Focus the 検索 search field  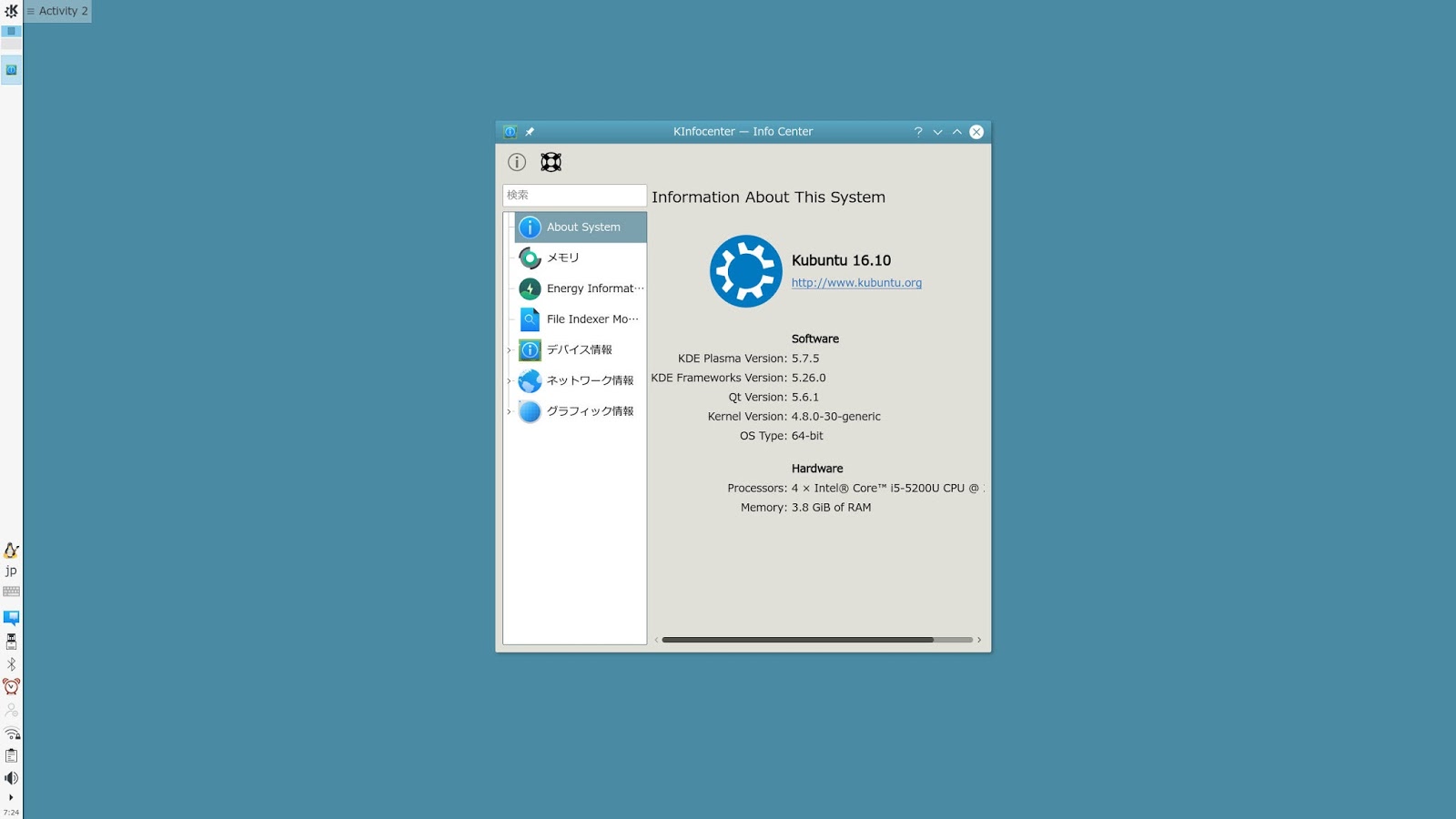point(574,195)
